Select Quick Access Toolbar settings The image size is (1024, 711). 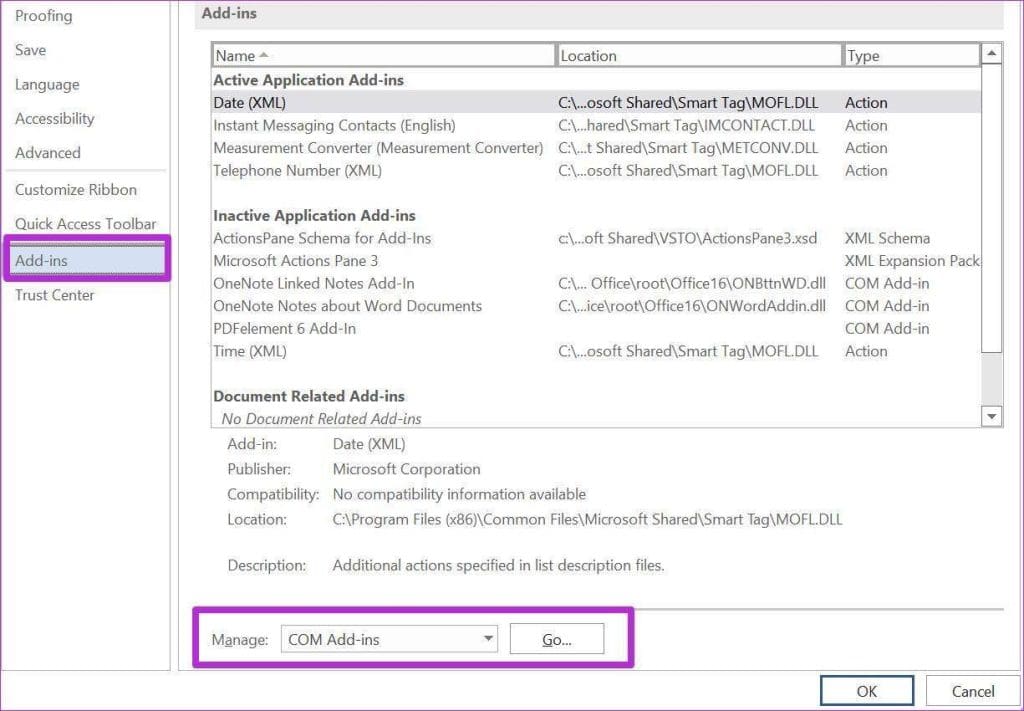click(x=86, y=223)
